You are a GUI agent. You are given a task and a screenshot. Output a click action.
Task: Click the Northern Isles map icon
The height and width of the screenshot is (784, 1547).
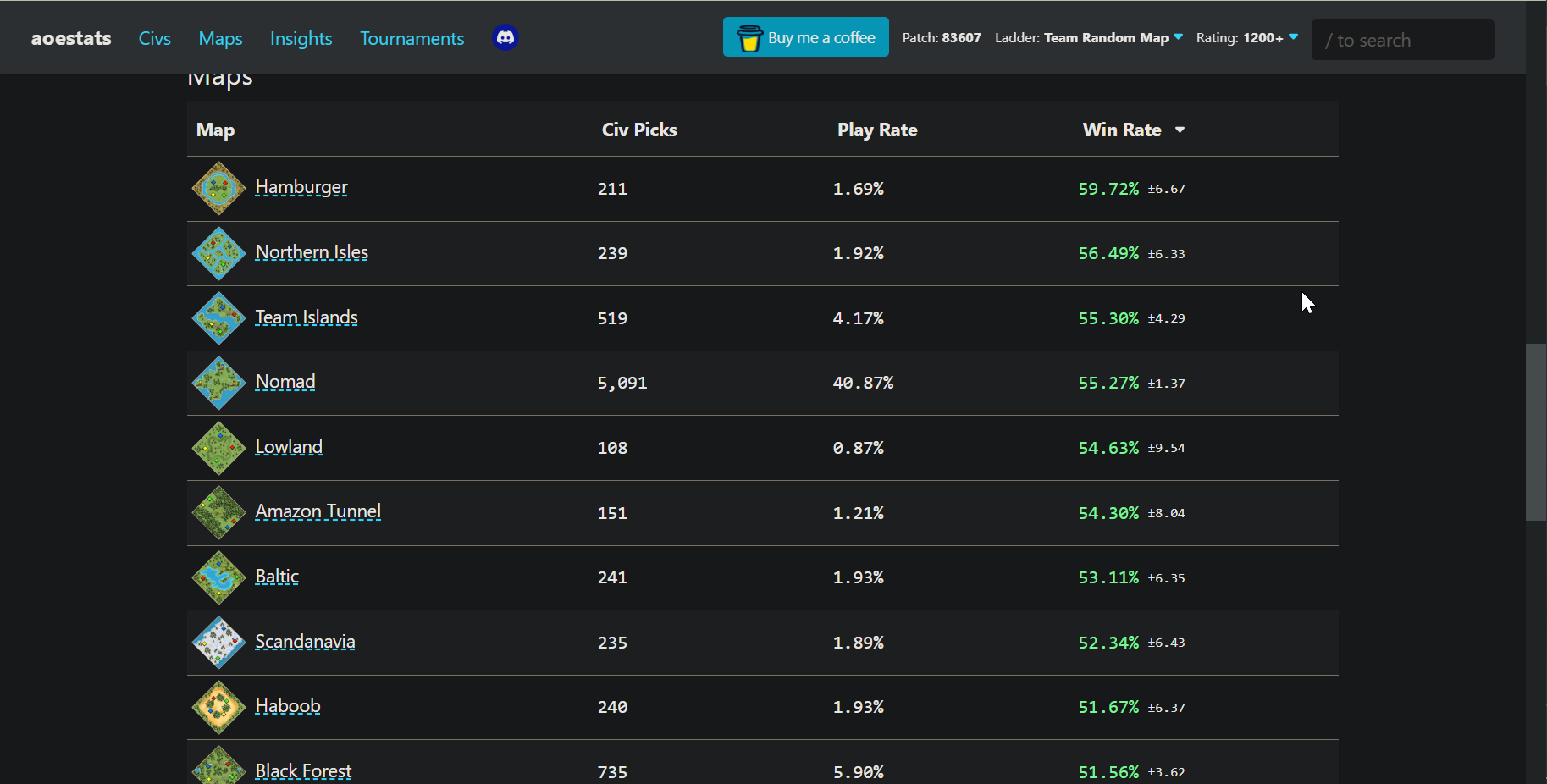point(218,253)
